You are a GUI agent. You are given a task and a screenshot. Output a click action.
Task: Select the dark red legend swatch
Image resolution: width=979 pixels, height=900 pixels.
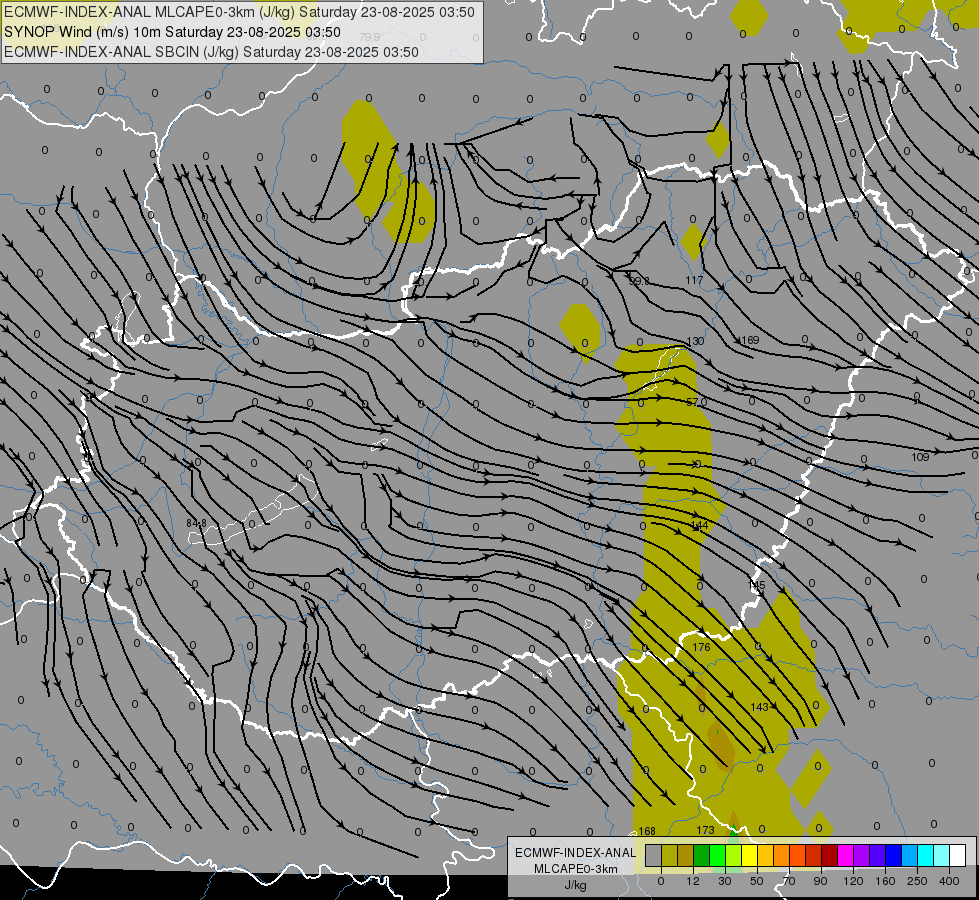coord(830,855)
